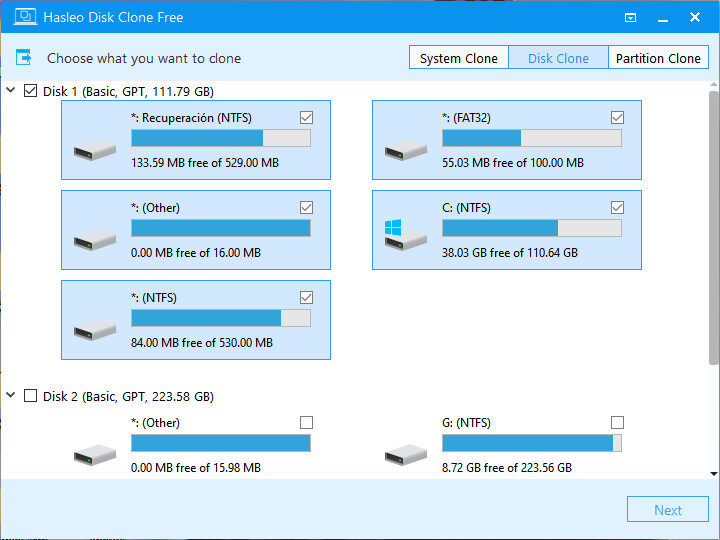Click drive icon of G: (NTFS) partition
The image size is (720, 540).
point(406,455)
